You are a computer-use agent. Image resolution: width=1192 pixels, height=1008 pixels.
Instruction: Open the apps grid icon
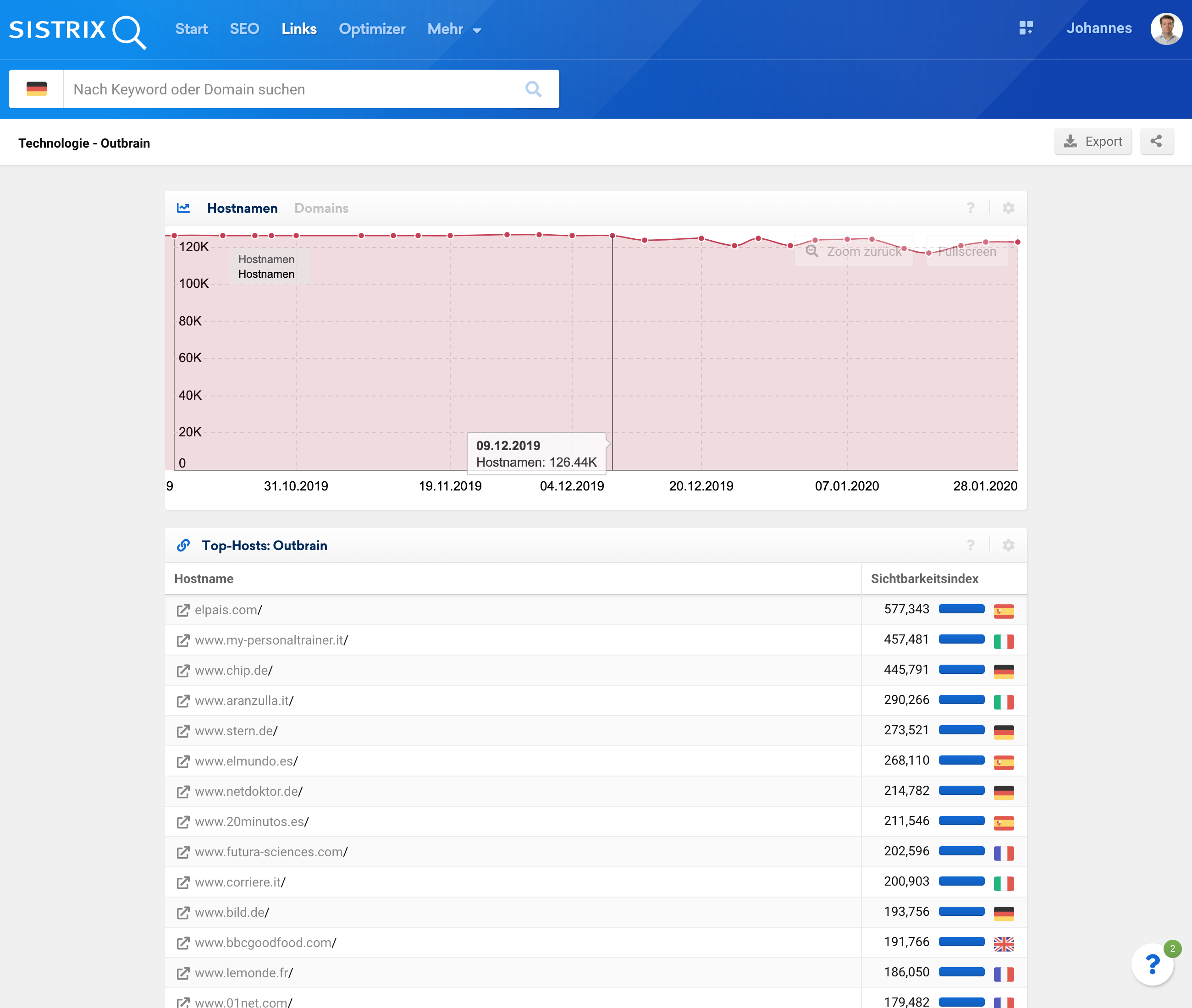pyautogui.click(x=1026, y=28)
